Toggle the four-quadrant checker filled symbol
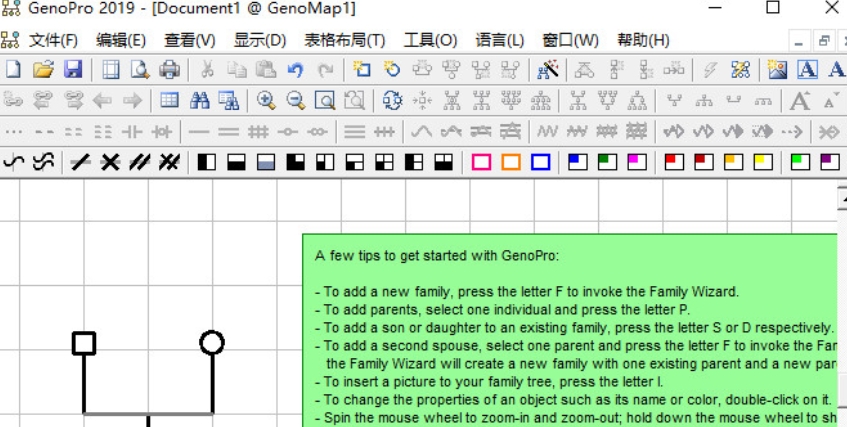847x427 pixels. click(x=384, y=162)
